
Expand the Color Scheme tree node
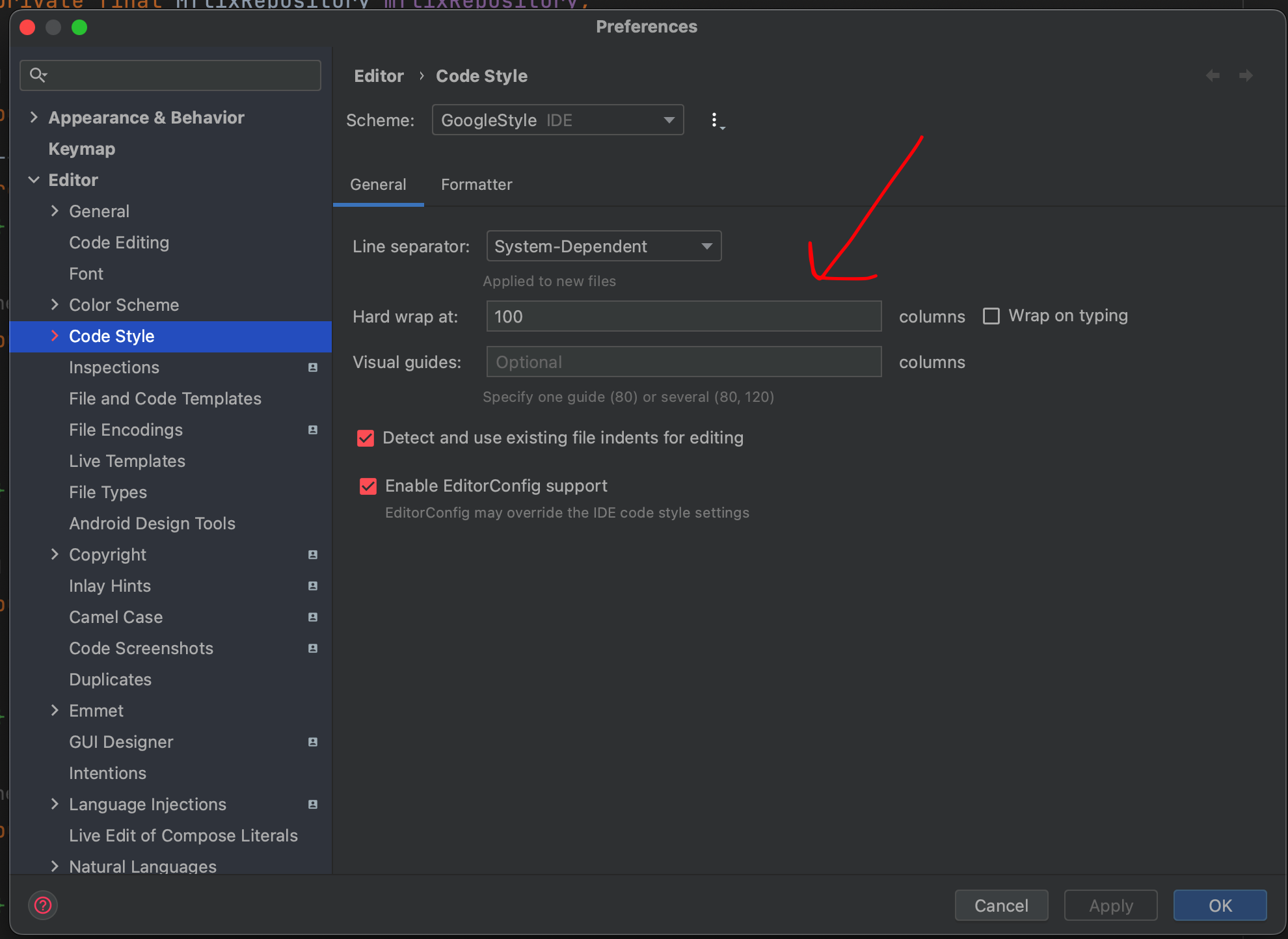(x=55, y=305)
